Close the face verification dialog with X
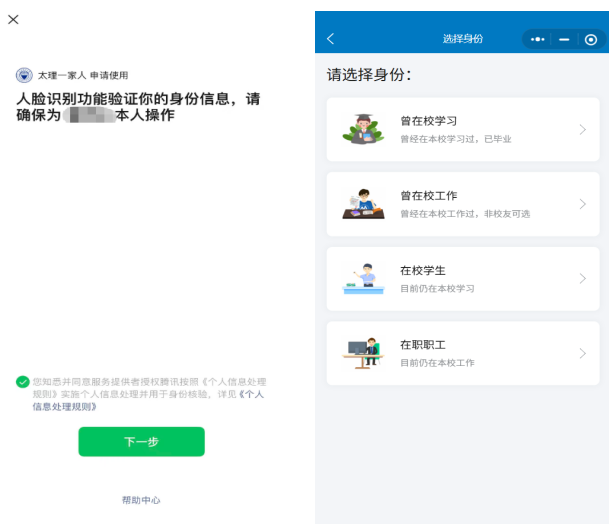The image size is (614, 527). 13,20
